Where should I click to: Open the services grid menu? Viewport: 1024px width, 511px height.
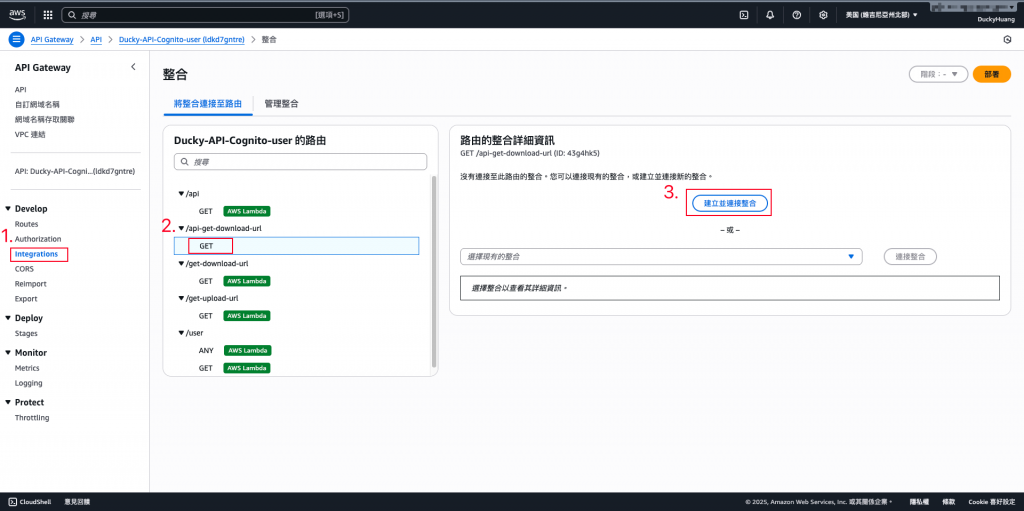[48, 14]
